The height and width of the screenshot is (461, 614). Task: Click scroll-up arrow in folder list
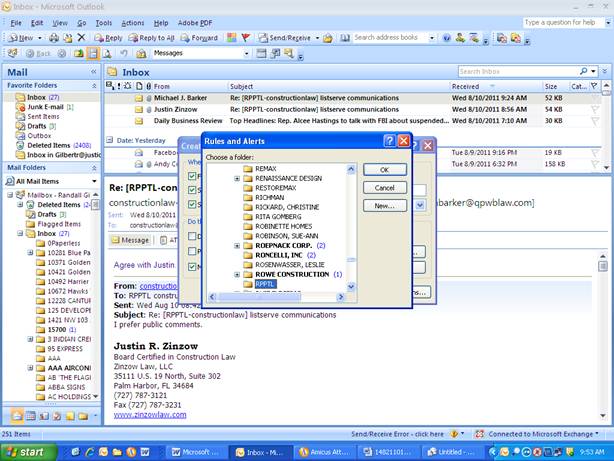pyautogui.click(x=351, y=169)
